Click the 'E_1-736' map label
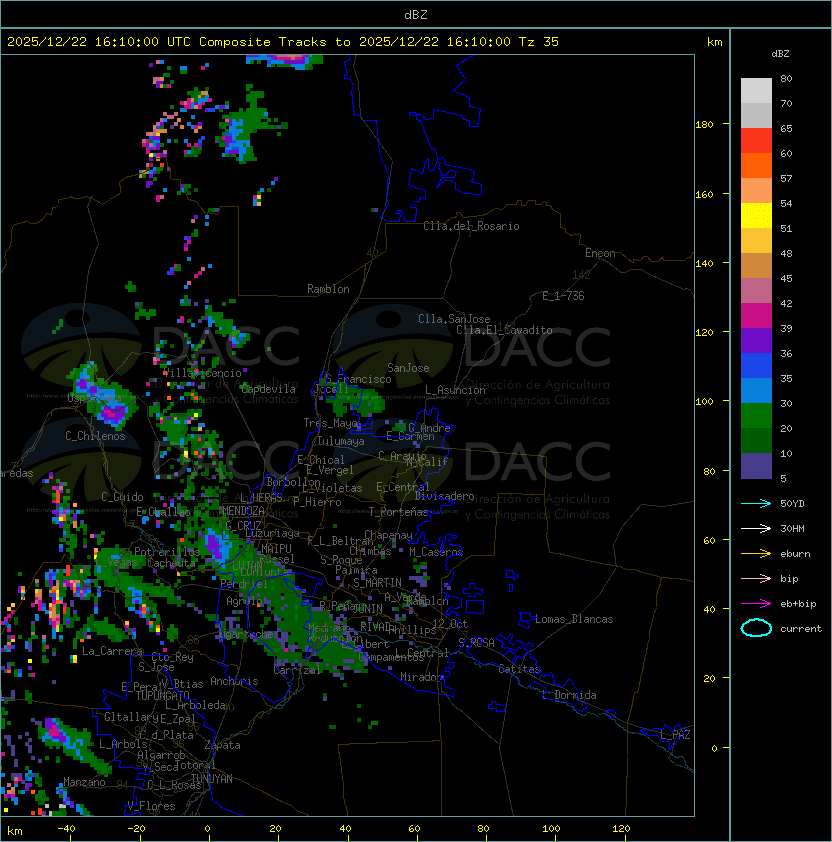 (563, 295)
